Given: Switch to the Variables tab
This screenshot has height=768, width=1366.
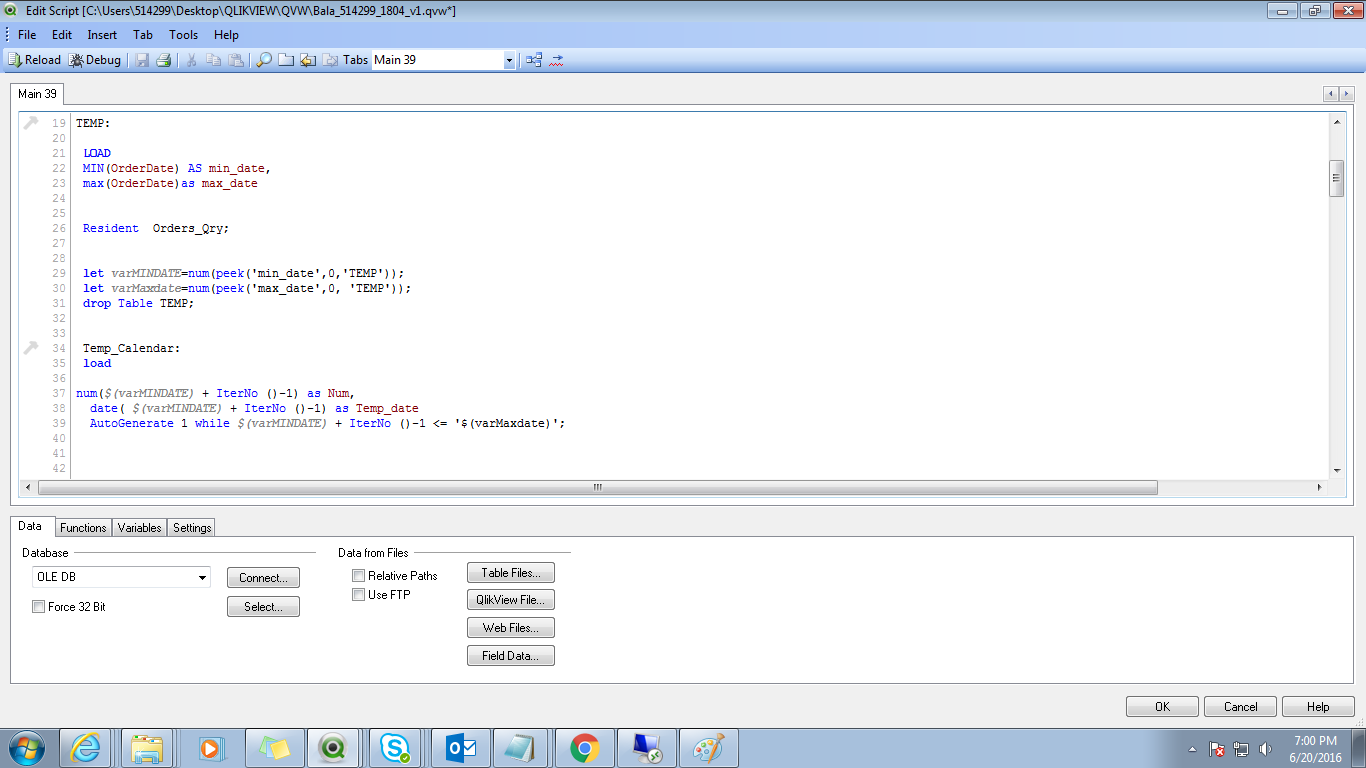Looking at the screenshot, I should coord(140,528).
